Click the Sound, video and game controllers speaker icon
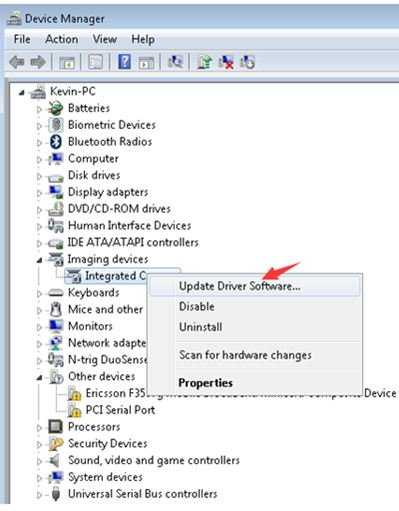 [54, 460]
